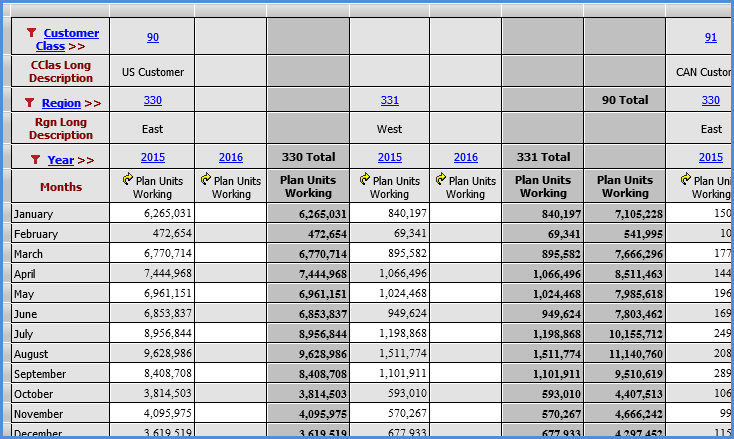
Task: Click the 330 Total column header
Action: pyautogui.click(x=307, y=157)
